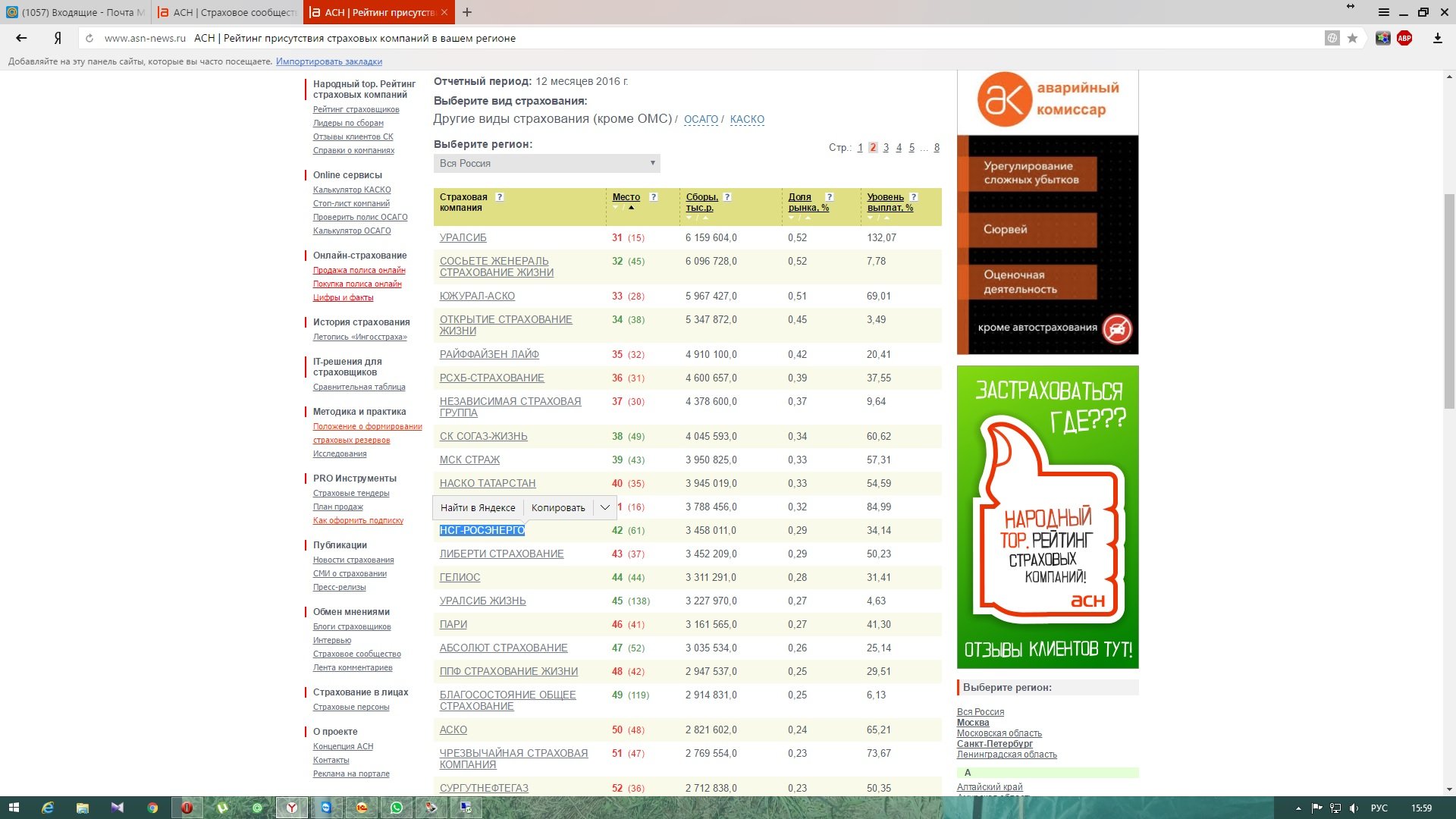Reload the page with the refresh icon
The width and height of the screenshot is (1456, 819).
[89, 38]
